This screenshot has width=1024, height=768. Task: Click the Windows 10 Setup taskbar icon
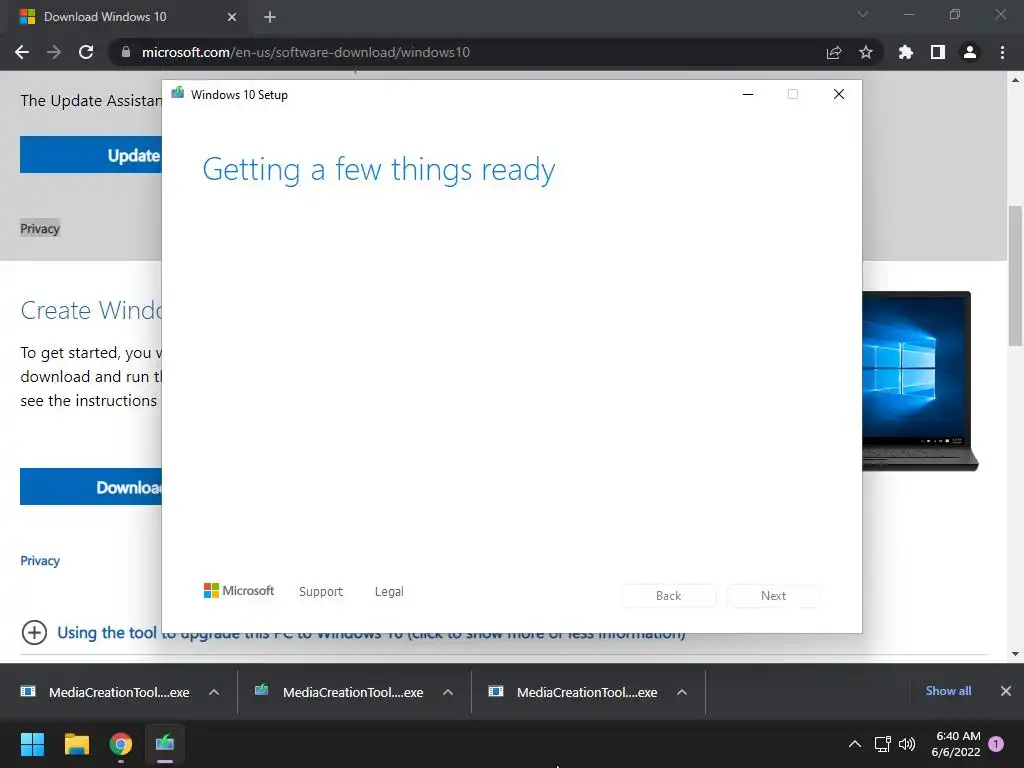(x=165, y=744)
